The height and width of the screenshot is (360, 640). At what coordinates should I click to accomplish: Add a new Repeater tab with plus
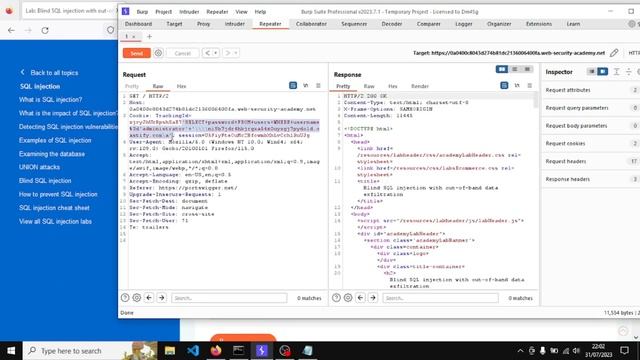149,37
